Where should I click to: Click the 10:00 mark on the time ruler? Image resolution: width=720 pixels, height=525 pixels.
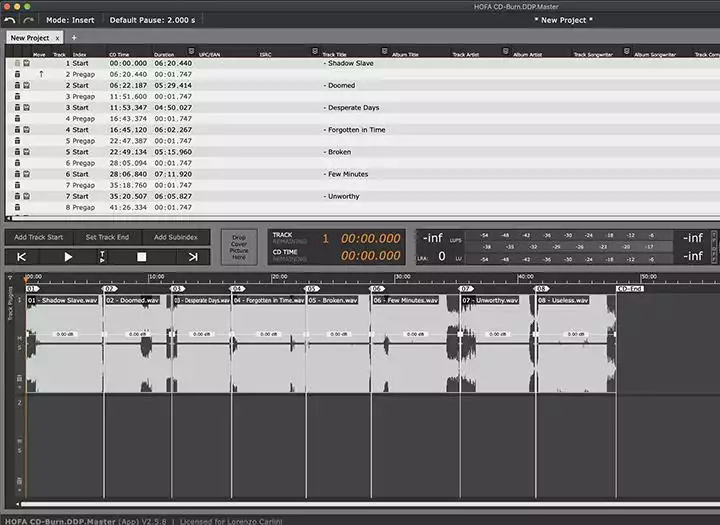(x=156, y=277)
